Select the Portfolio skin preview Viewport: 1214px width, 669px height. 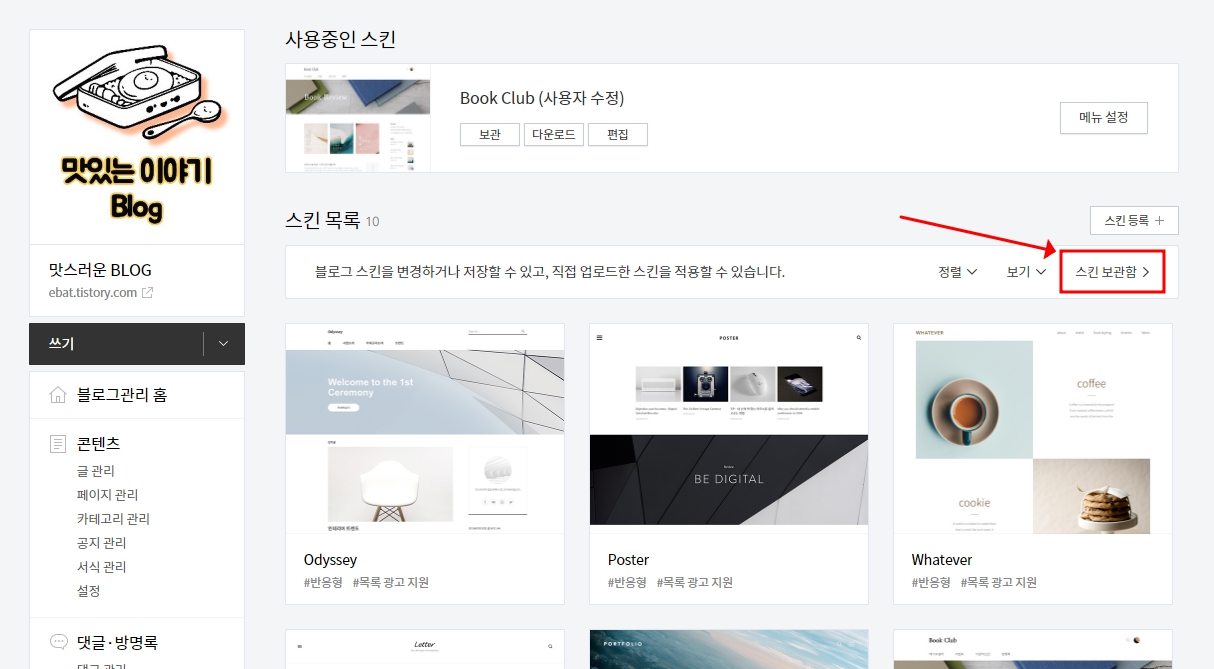[x=729, y=649]
